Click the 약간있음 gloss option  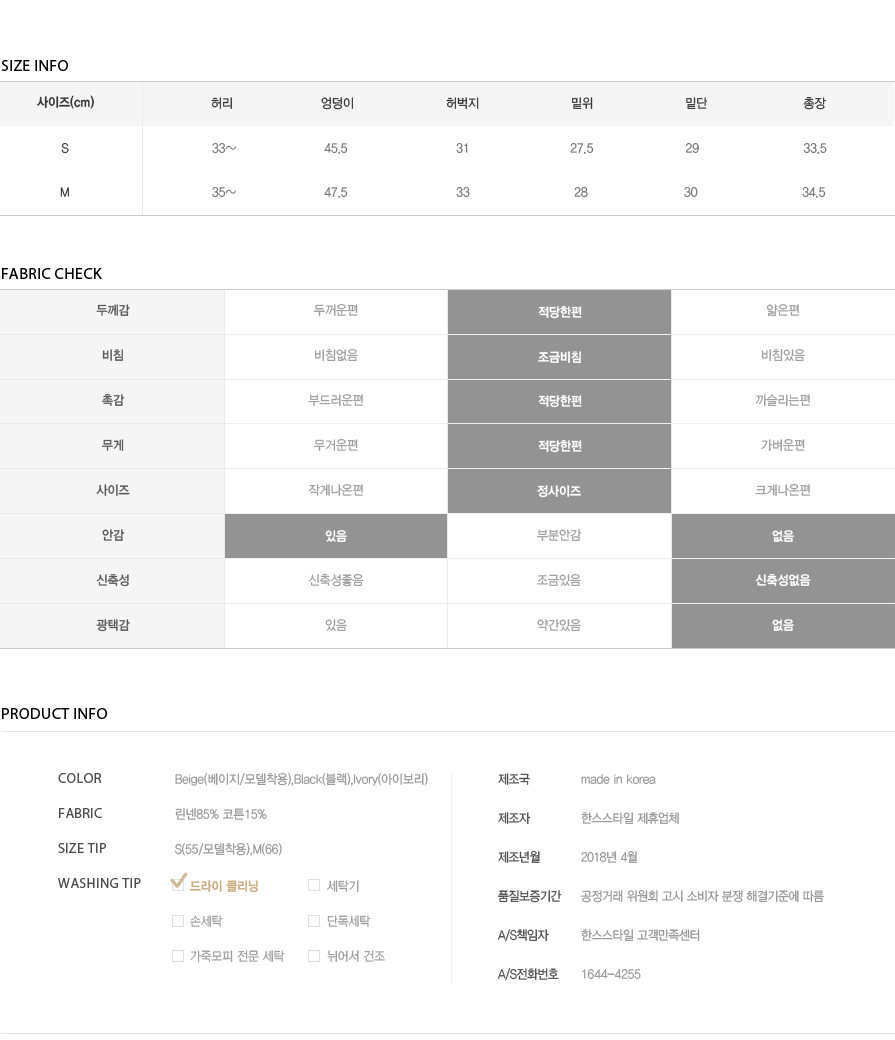click(559, 625)
